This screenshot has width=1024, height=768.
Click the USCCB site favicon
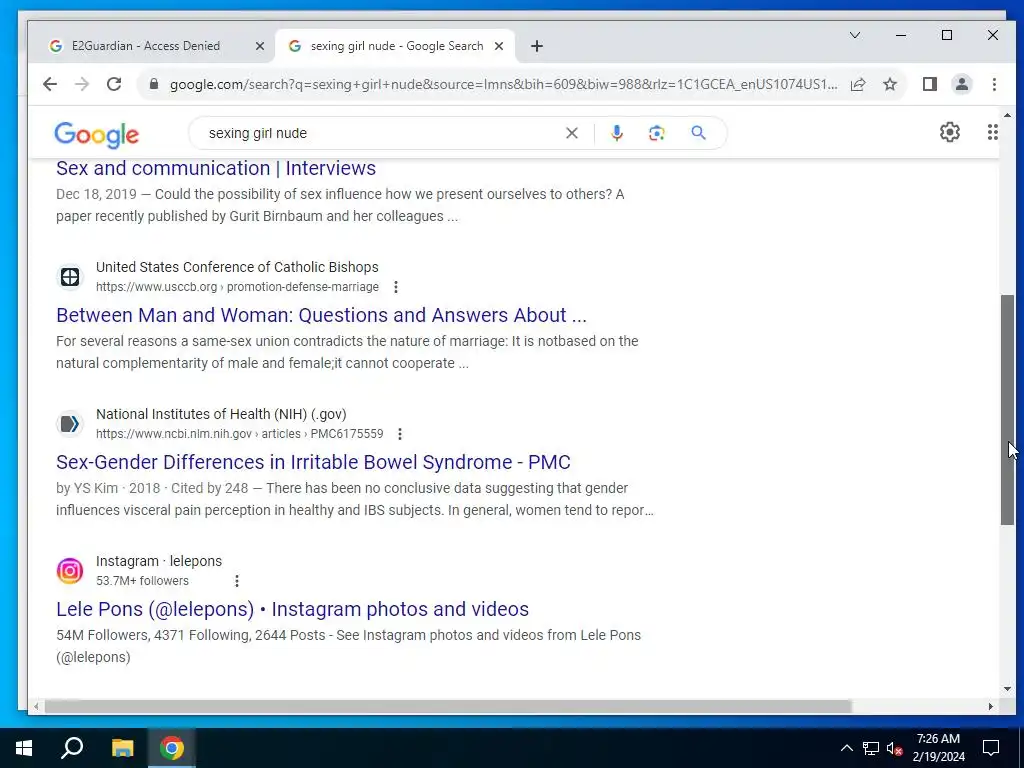tap(70, 277)
